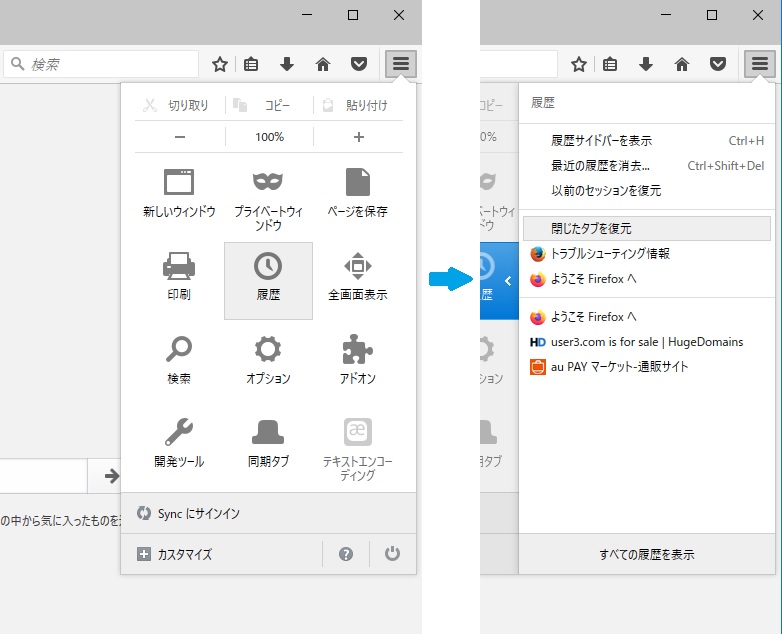This screenshot has width=782, height=634.
Task: Choose 最近の履歴を消去 from history menu
Action: [x=600, y=166]
